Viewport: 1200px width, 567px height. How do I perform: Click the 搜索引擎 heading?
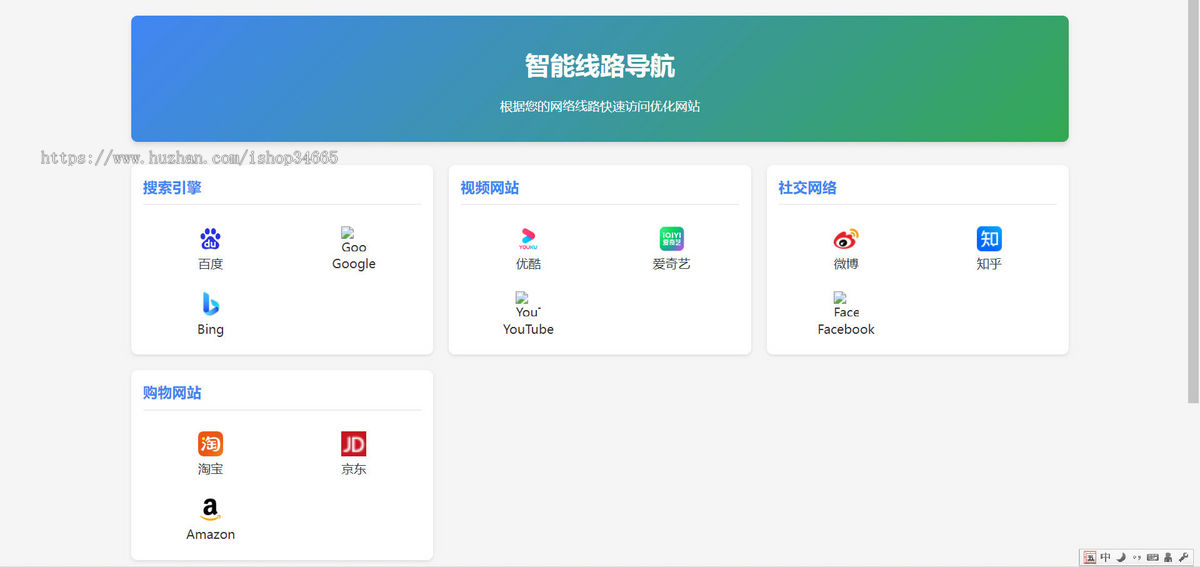pos(172,187)
